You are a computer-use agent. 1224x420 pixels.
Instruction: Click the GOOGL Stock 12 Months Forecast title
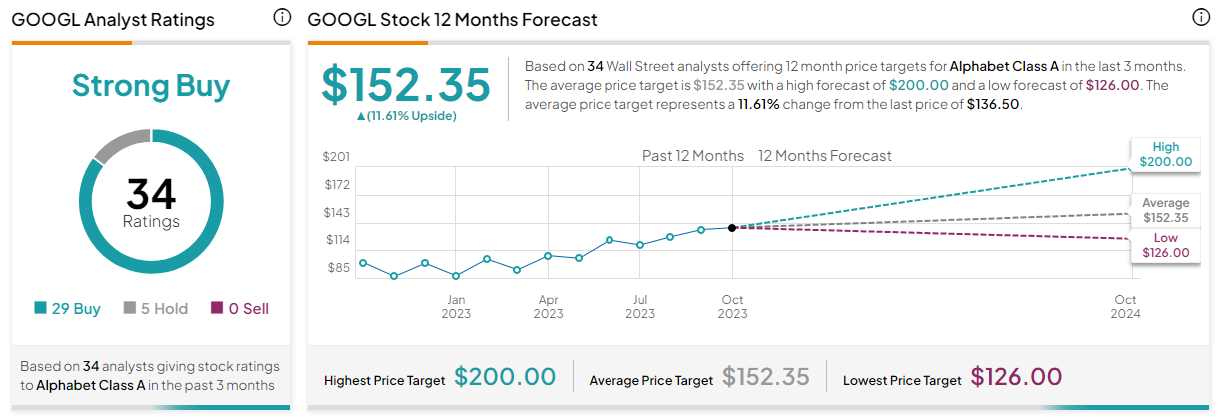[x=453, y=19]
